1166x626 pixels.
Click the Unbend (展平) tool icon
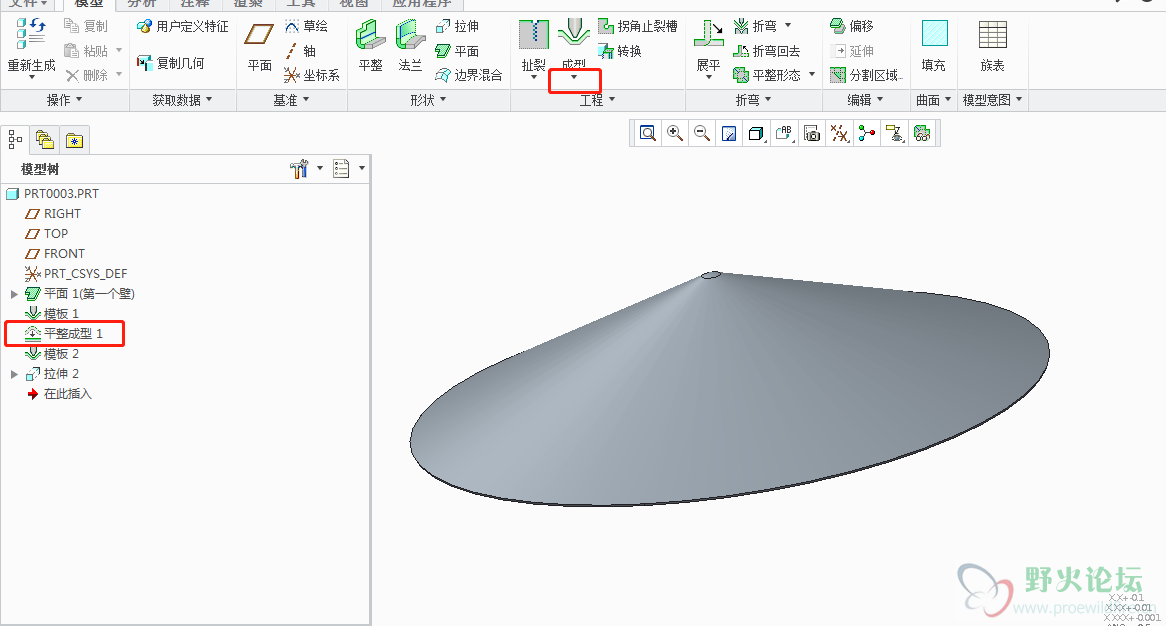click(708, 36)
